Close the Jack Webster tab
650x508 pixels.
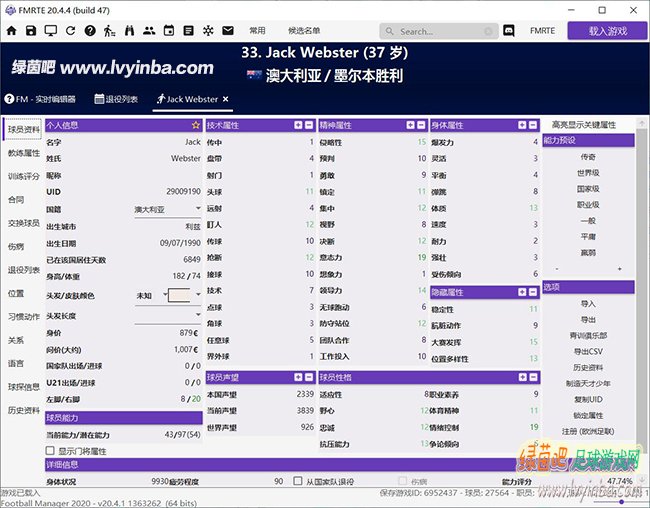tap(226, 99)
